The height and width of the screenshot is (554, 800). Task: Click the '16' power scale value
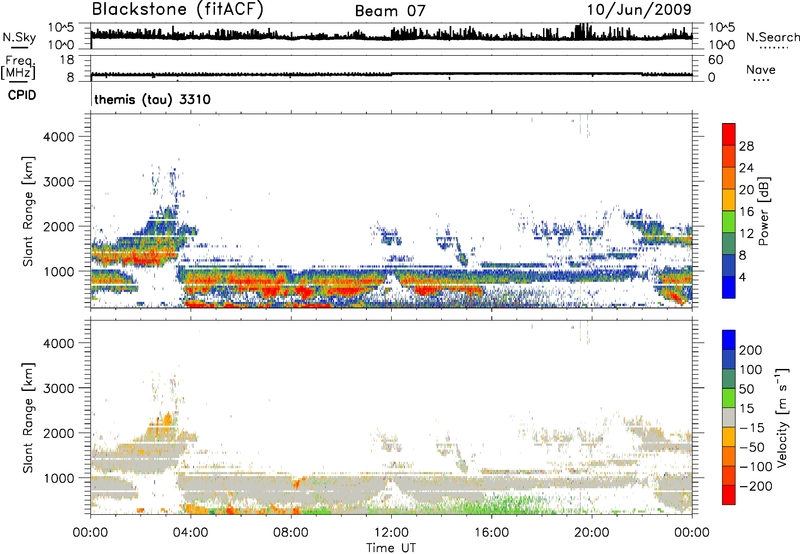[746, 212]
